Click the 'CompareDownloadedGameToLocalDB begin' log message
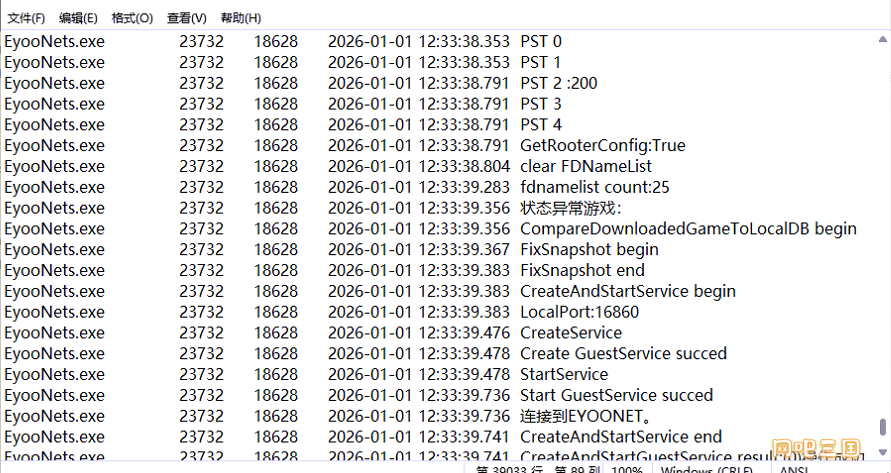Screen dimensions: 891x473 (x=688, y=228)
